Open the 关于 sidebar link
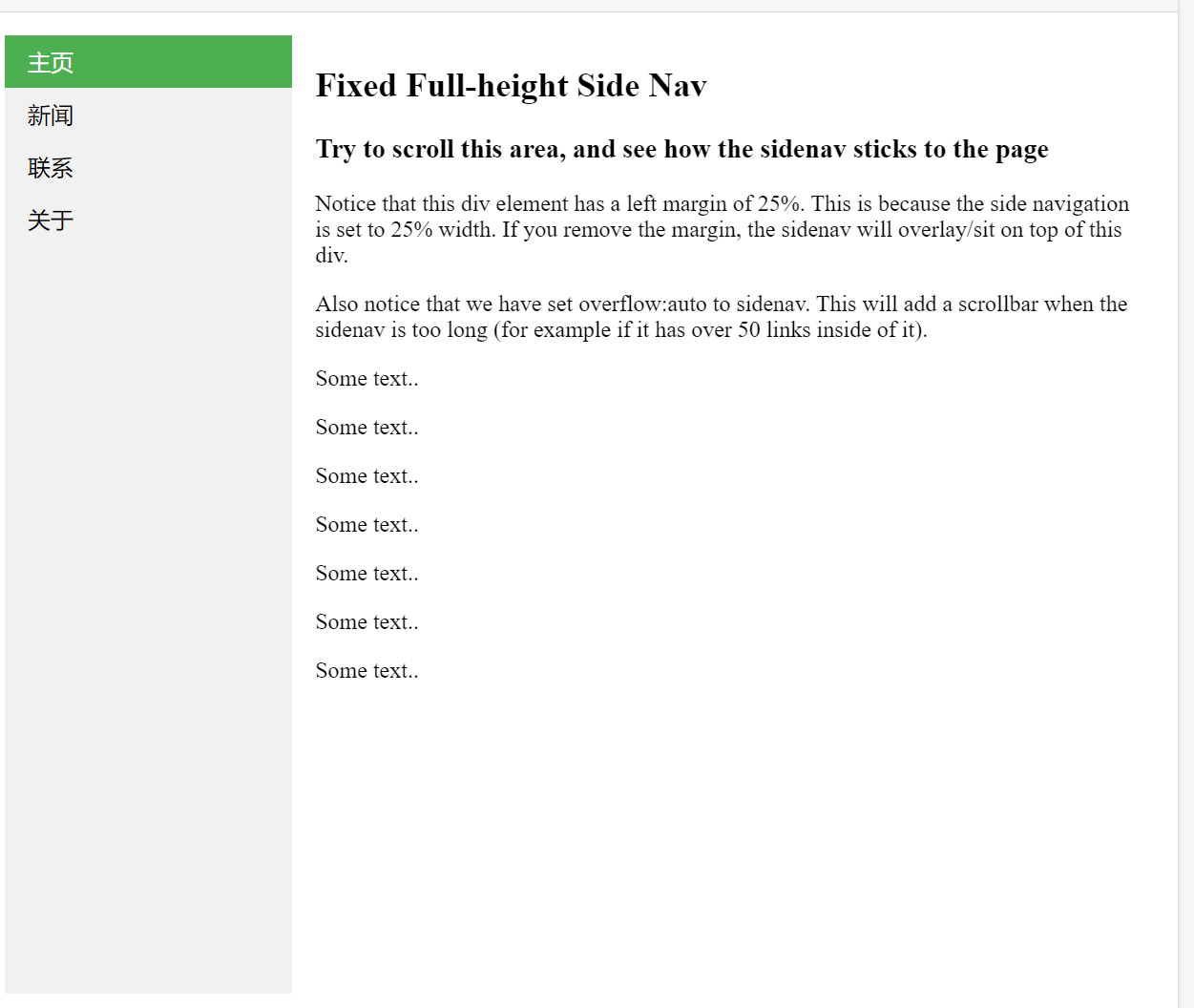Viewport: 1194px width, 1008px height. (x=52, y=220)
